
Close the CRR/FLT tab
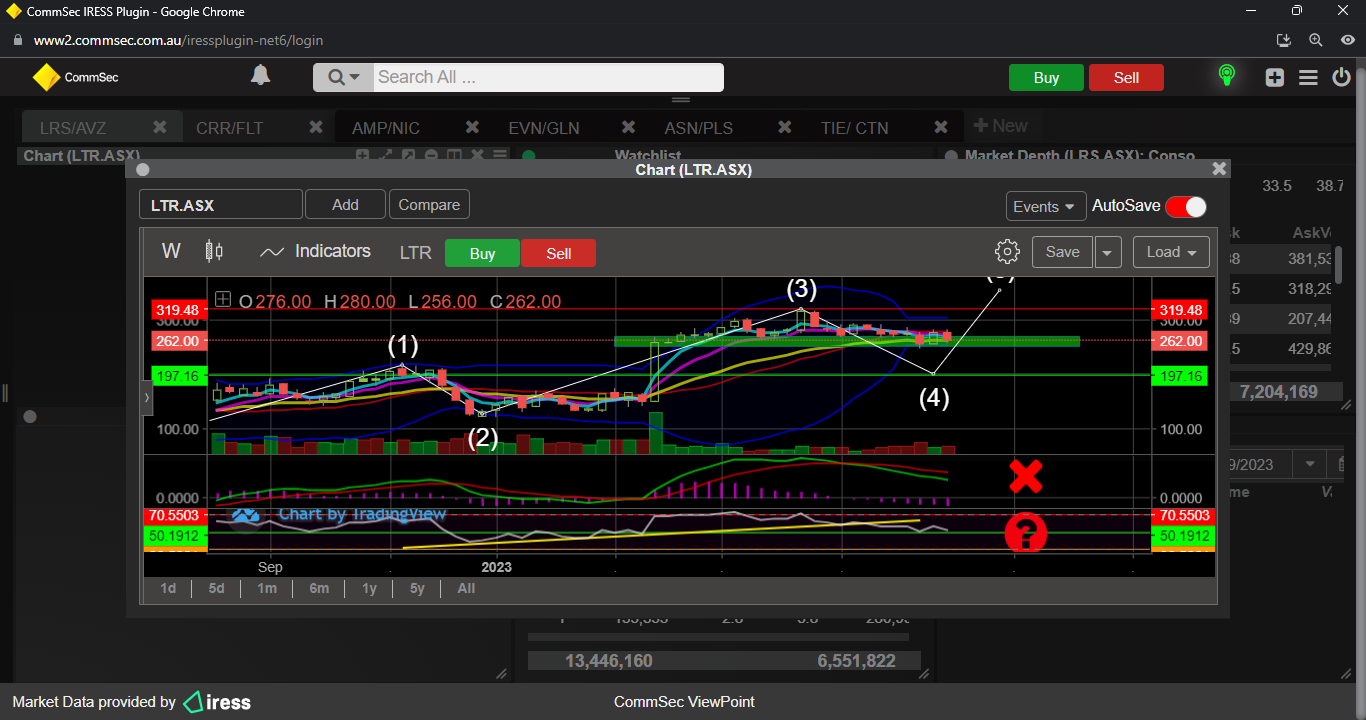click(x=316, y=127)
